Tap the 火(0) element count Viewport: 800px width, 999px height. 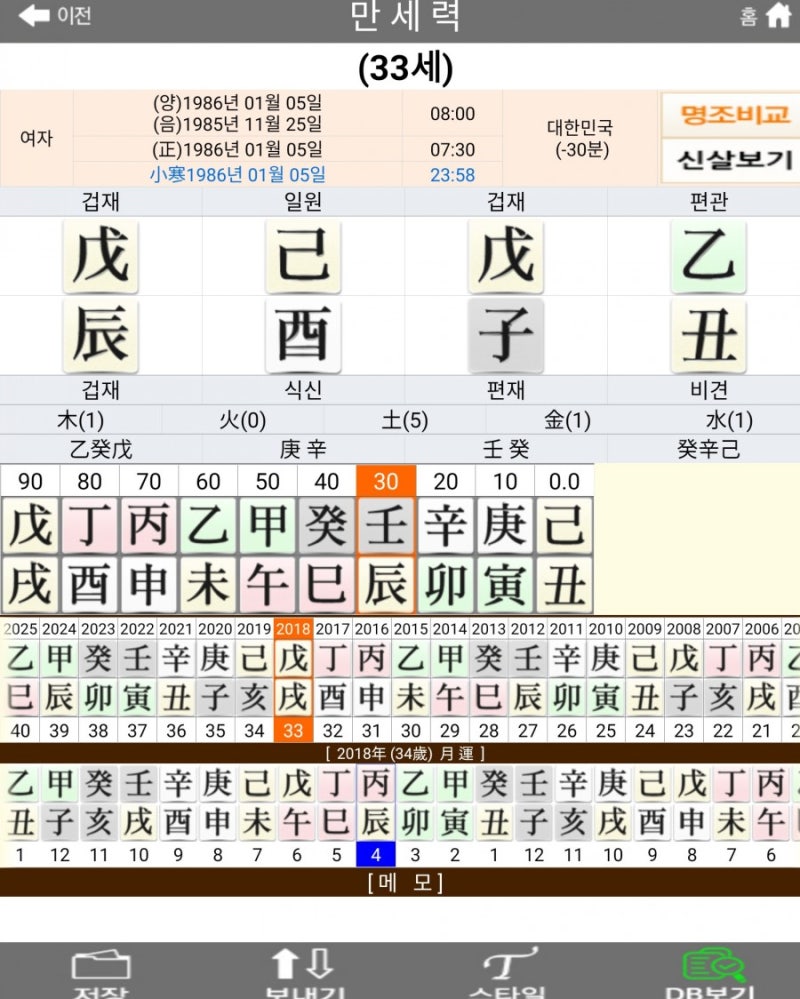pos(242,420)
